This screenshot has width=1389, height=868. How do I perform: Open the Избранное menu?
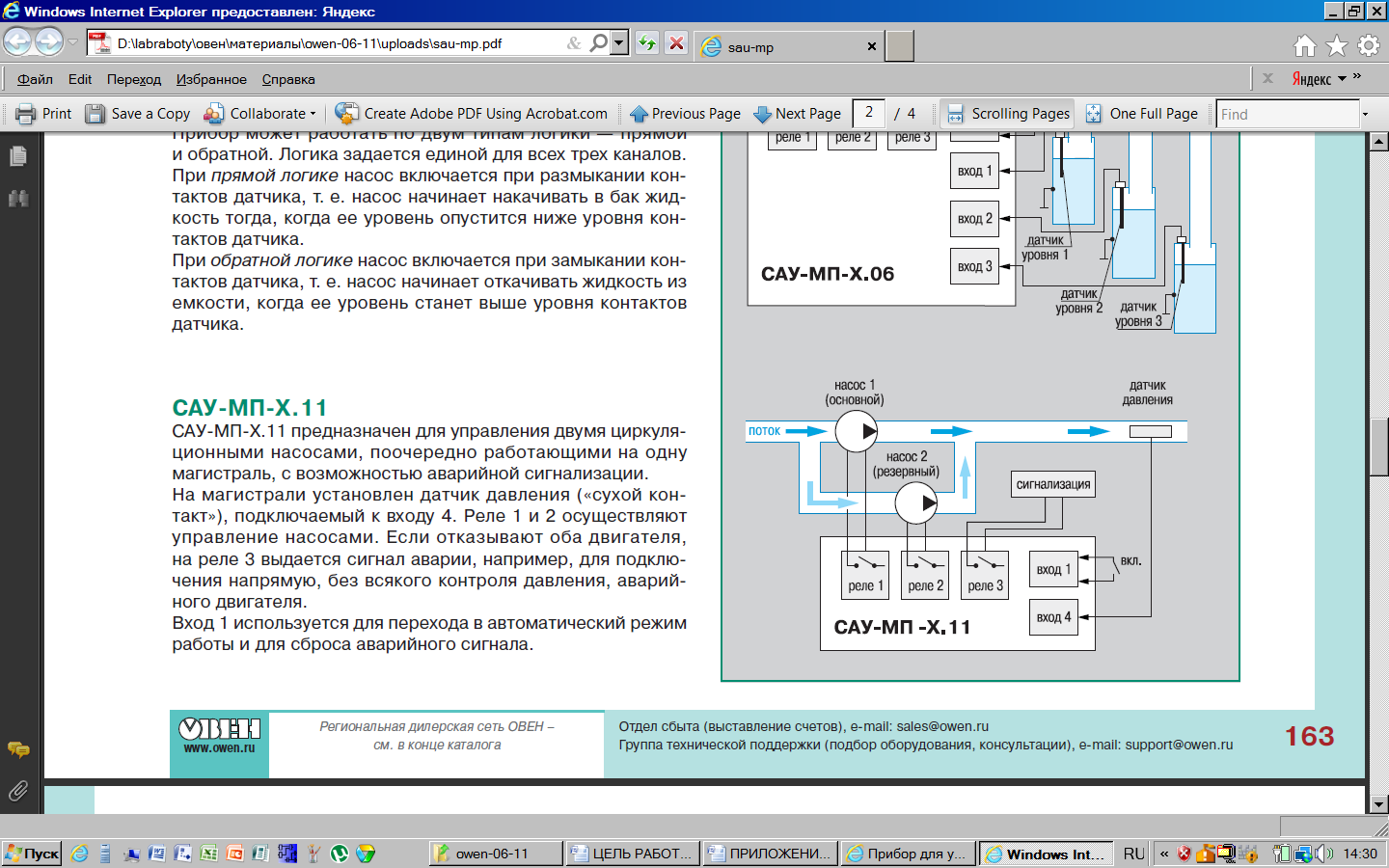point(211,79)
